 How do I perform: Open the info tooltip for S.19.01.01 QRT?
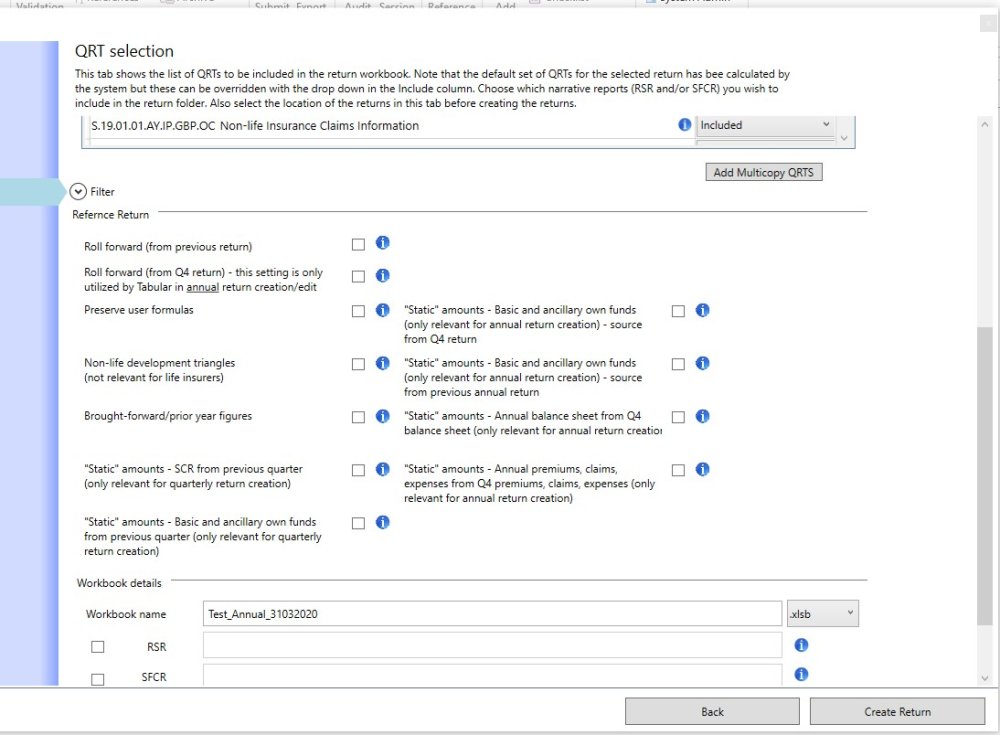(x=684, y=124)
